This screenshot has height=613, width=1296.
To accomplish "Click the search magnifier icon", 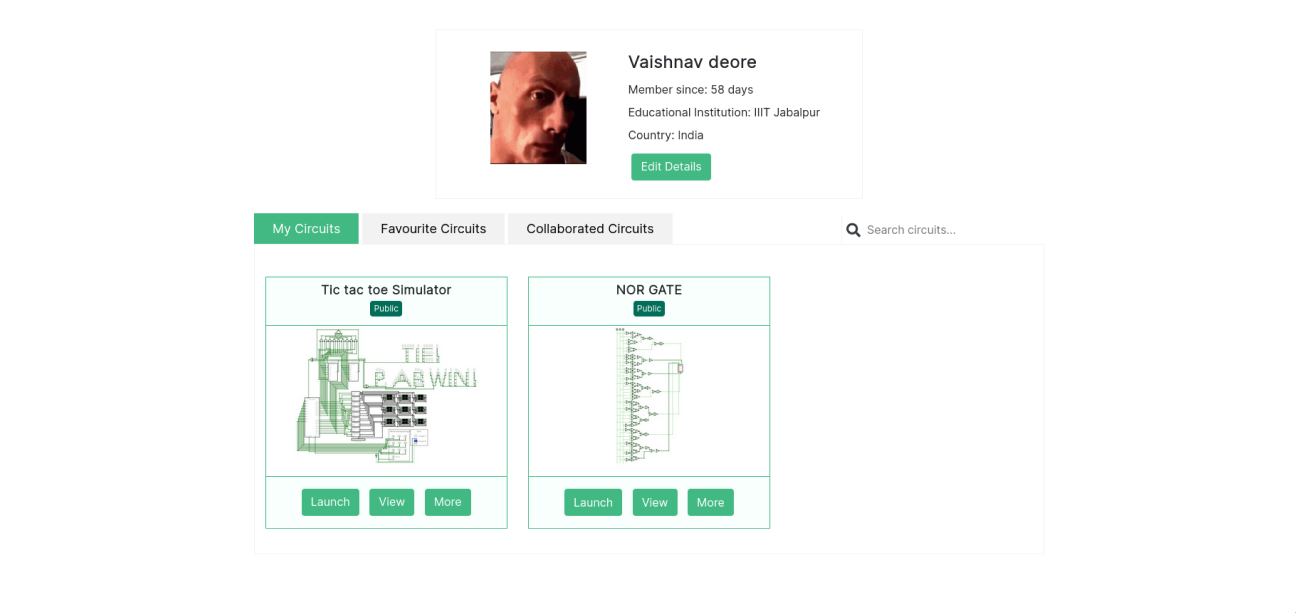I will tap(853, 229).
